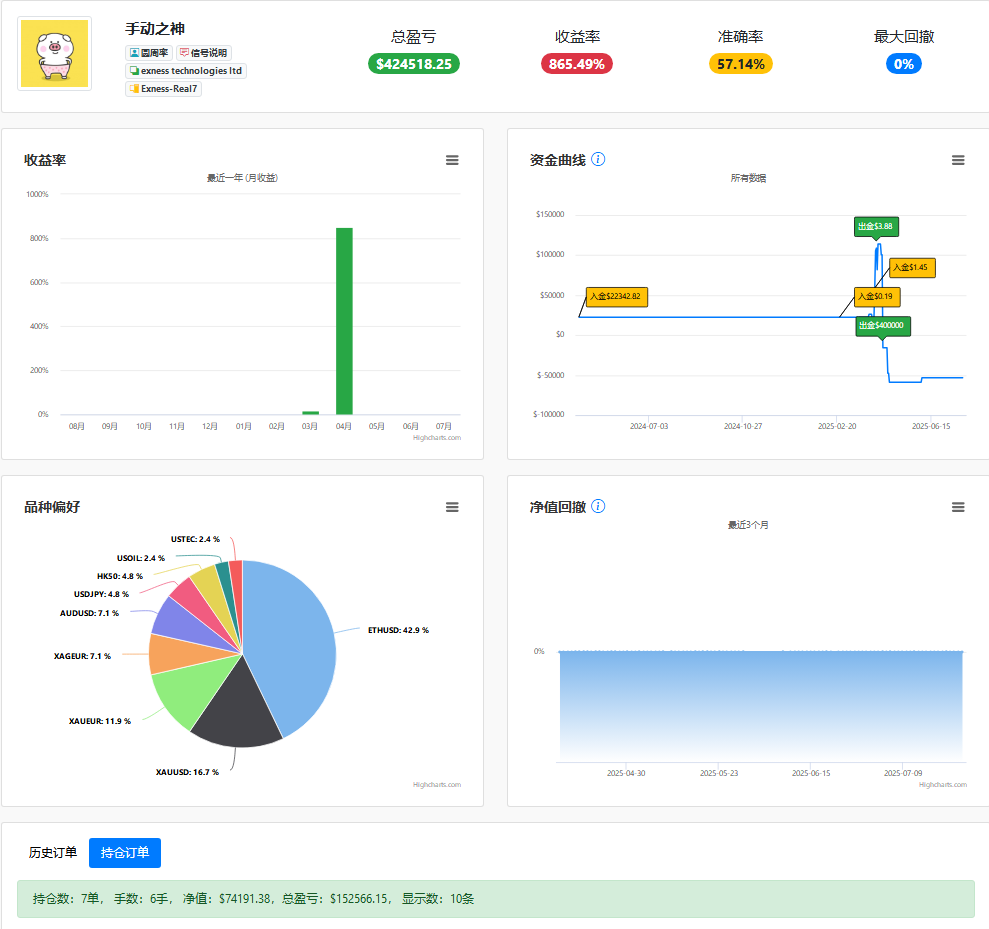Click the red 865.49% 收益率 badge

point(576,64)
